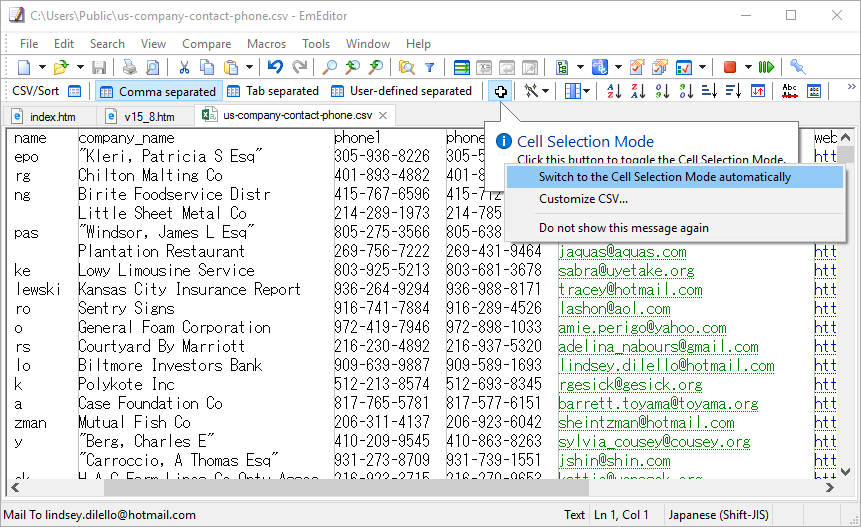The width and height of the screenshot is (861, 527).
Task: Expand the column adjust dropdown arrow
Action: (586, 91)
